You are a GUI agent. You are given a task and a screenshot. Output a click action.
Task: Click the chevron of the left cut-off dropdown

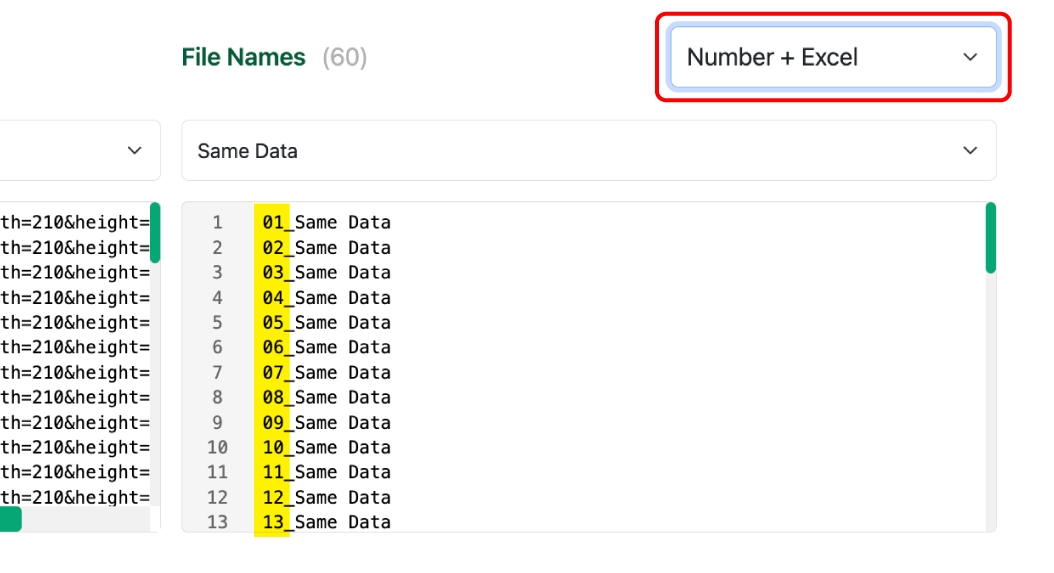135,151
